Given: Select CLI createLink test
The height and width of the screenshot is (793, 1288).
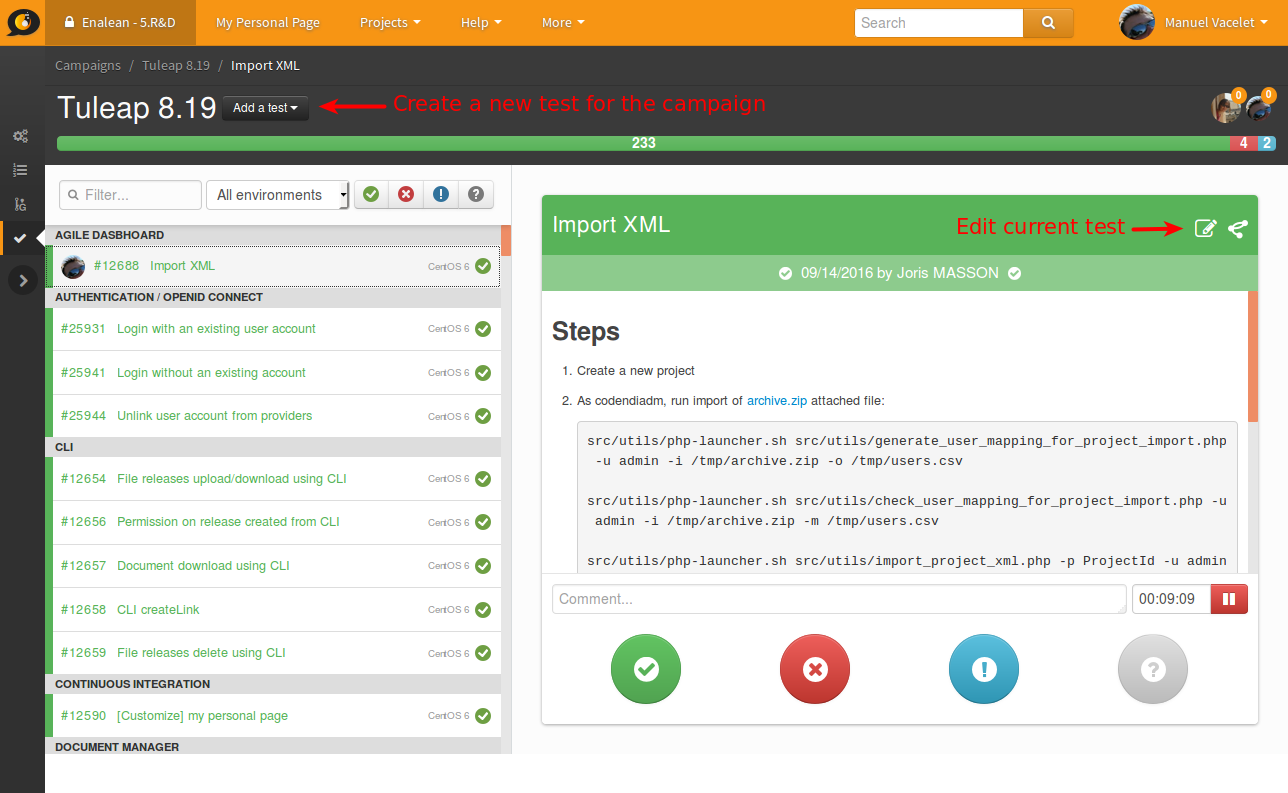Looking at the screenshot, I should click(274, 609).
